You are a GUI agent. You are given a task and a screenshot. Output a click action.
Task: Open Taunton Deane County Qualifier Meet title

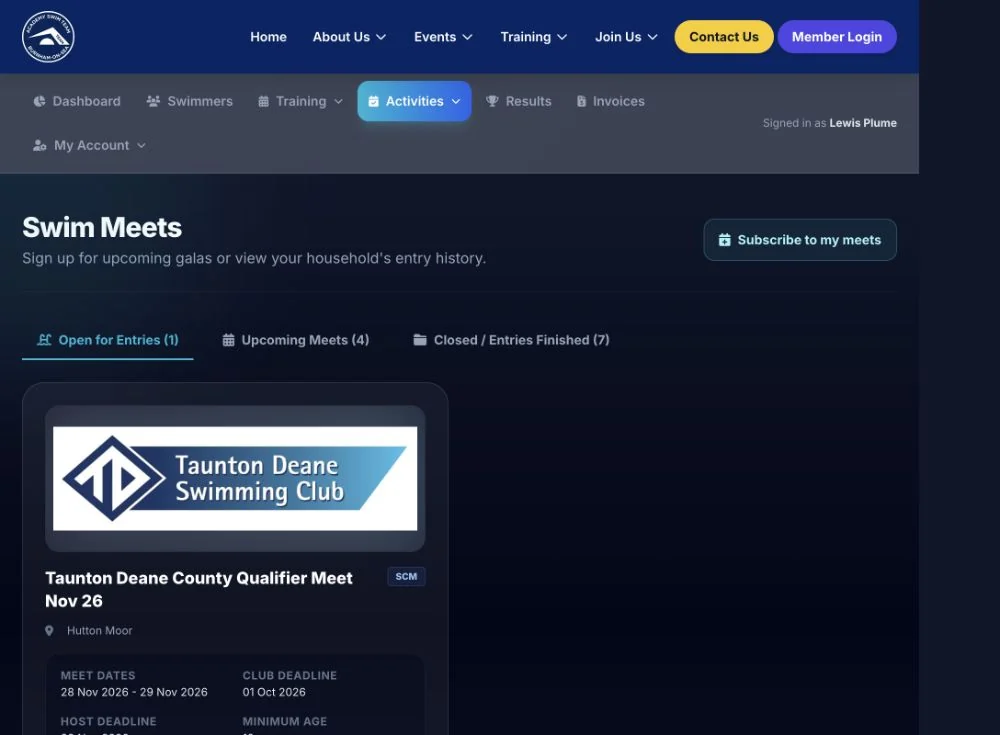[x=198, y=590]
